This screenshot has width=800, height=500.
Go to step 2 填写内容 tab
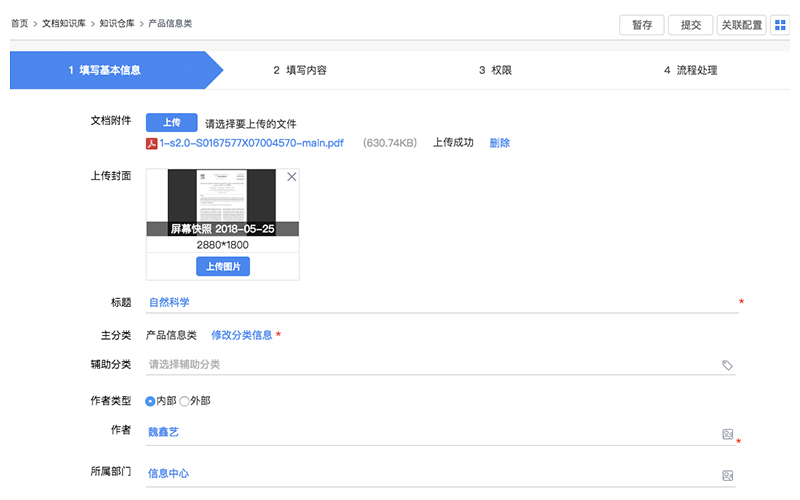pyautogui.click(x=300, y=71)
